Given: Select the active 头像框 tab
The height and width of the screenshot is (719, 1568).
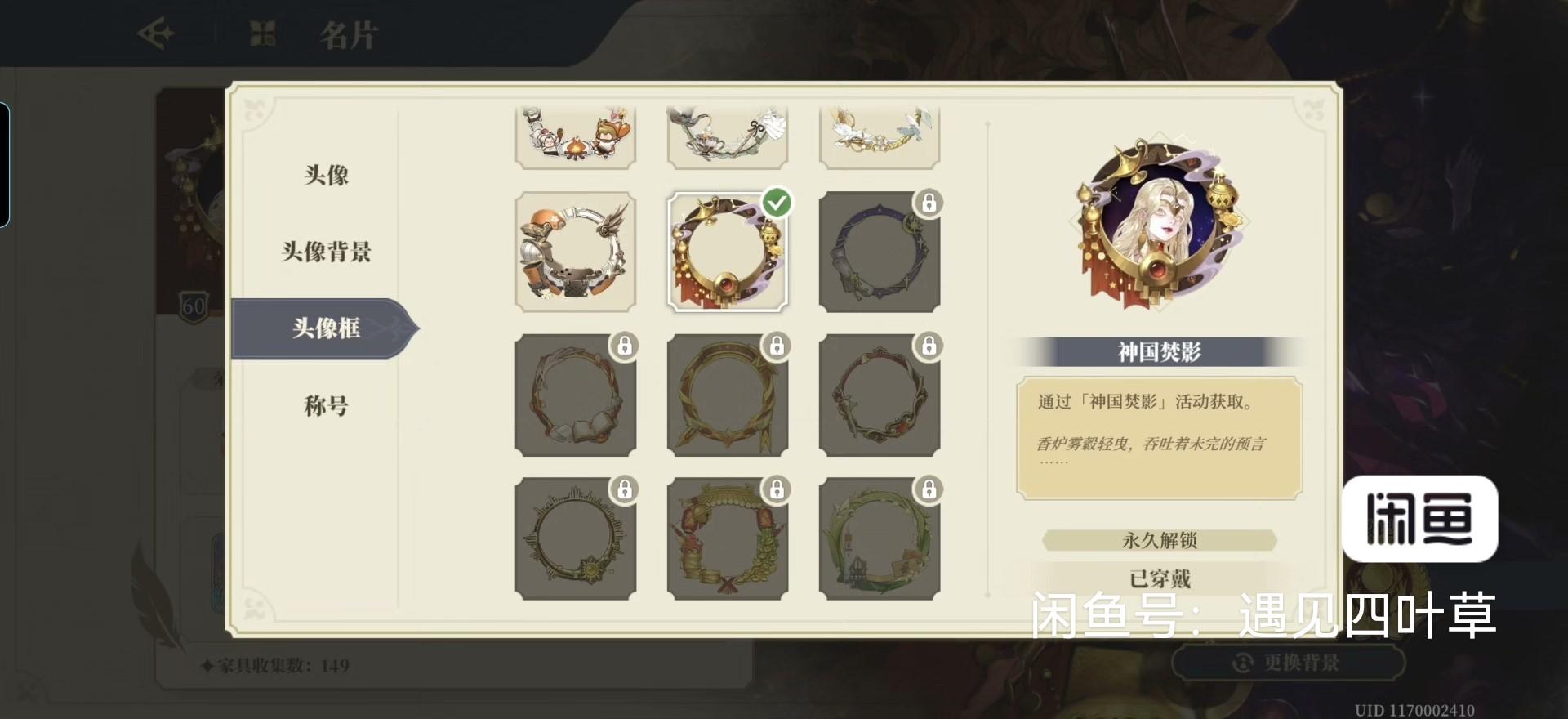Looking at the screenshot, I should (325, 328).
